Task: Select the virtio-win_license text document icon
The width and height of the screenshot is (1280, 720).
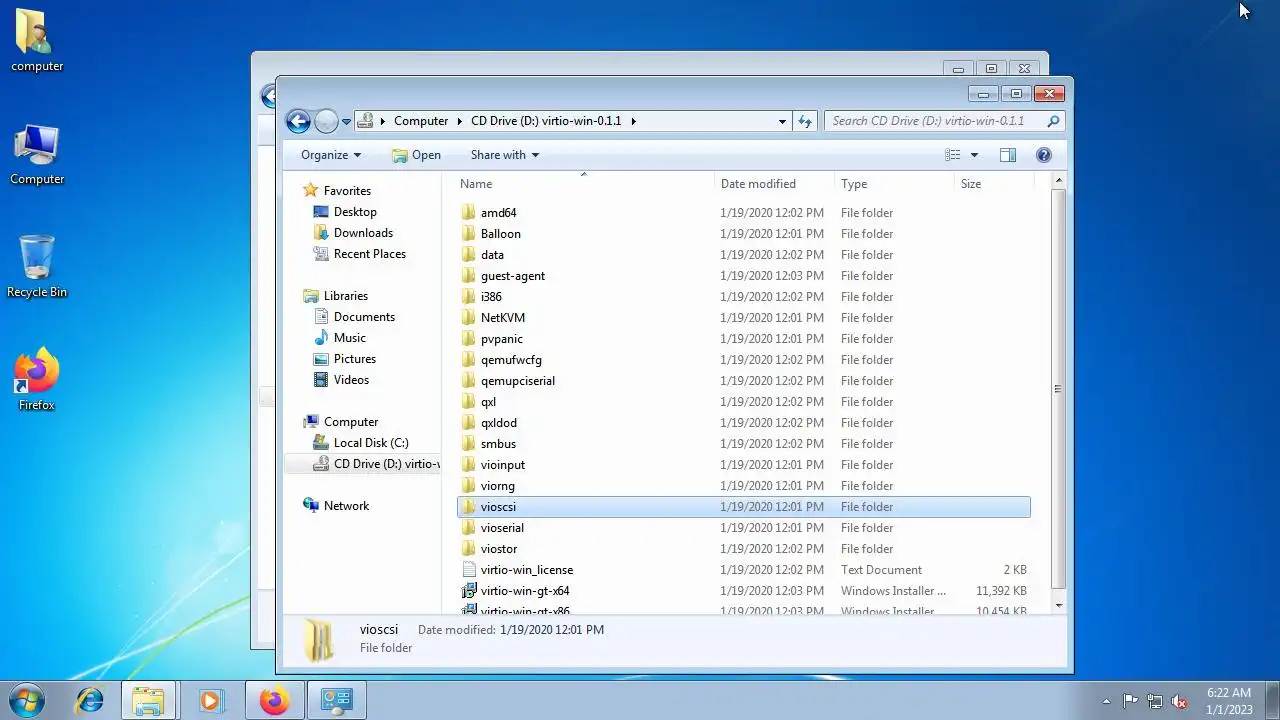Action: 469,570
